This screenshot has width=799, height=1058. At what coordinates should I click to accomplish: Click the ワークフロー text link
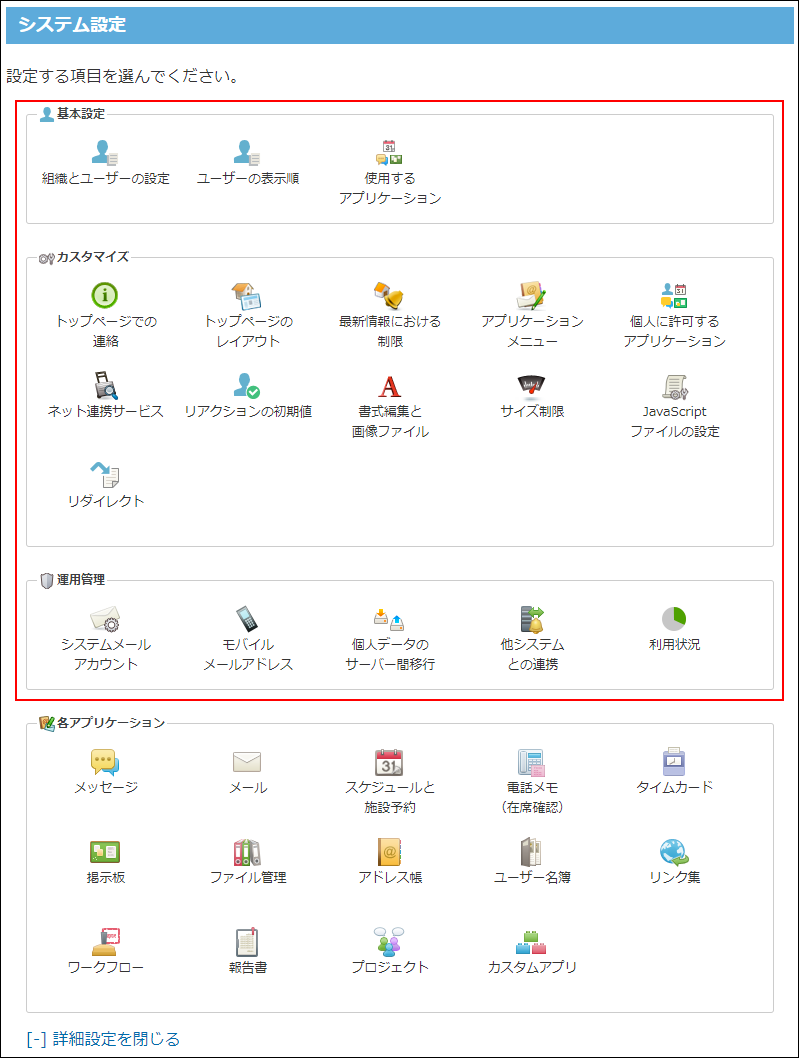[x=105, y=968]
